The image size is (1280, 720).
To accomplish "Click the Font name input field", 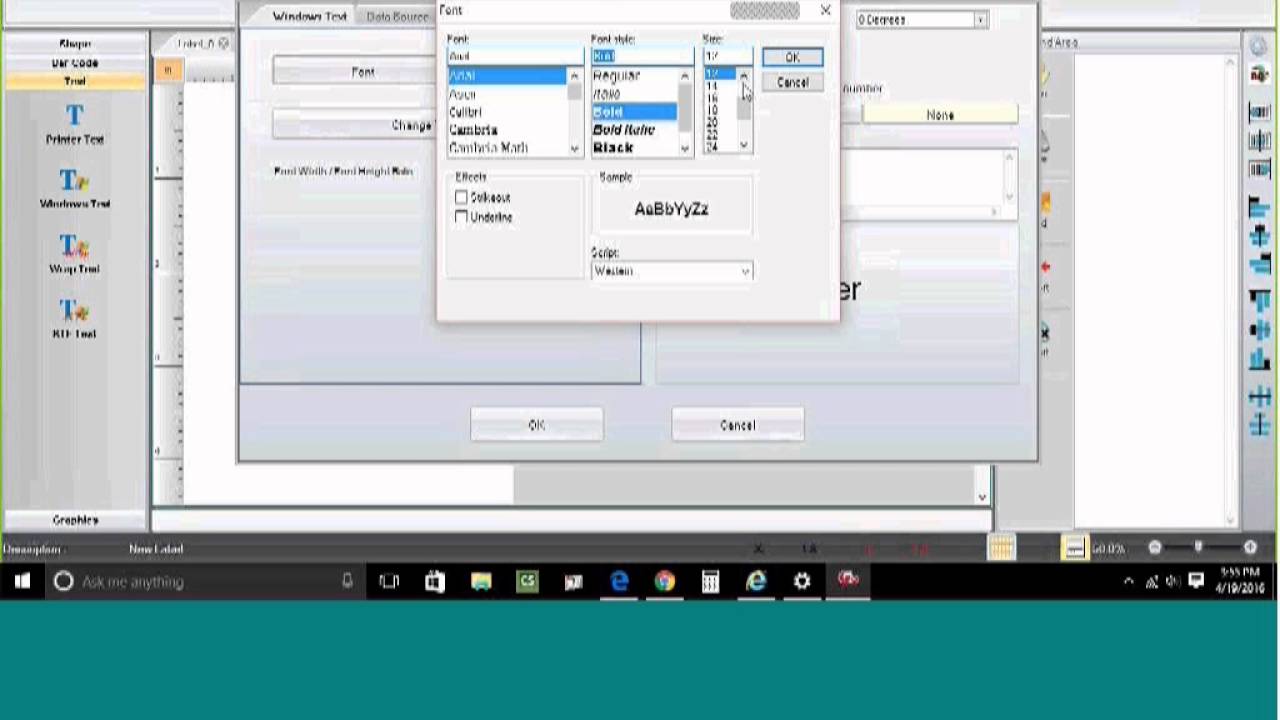I will tap(515, 56).
